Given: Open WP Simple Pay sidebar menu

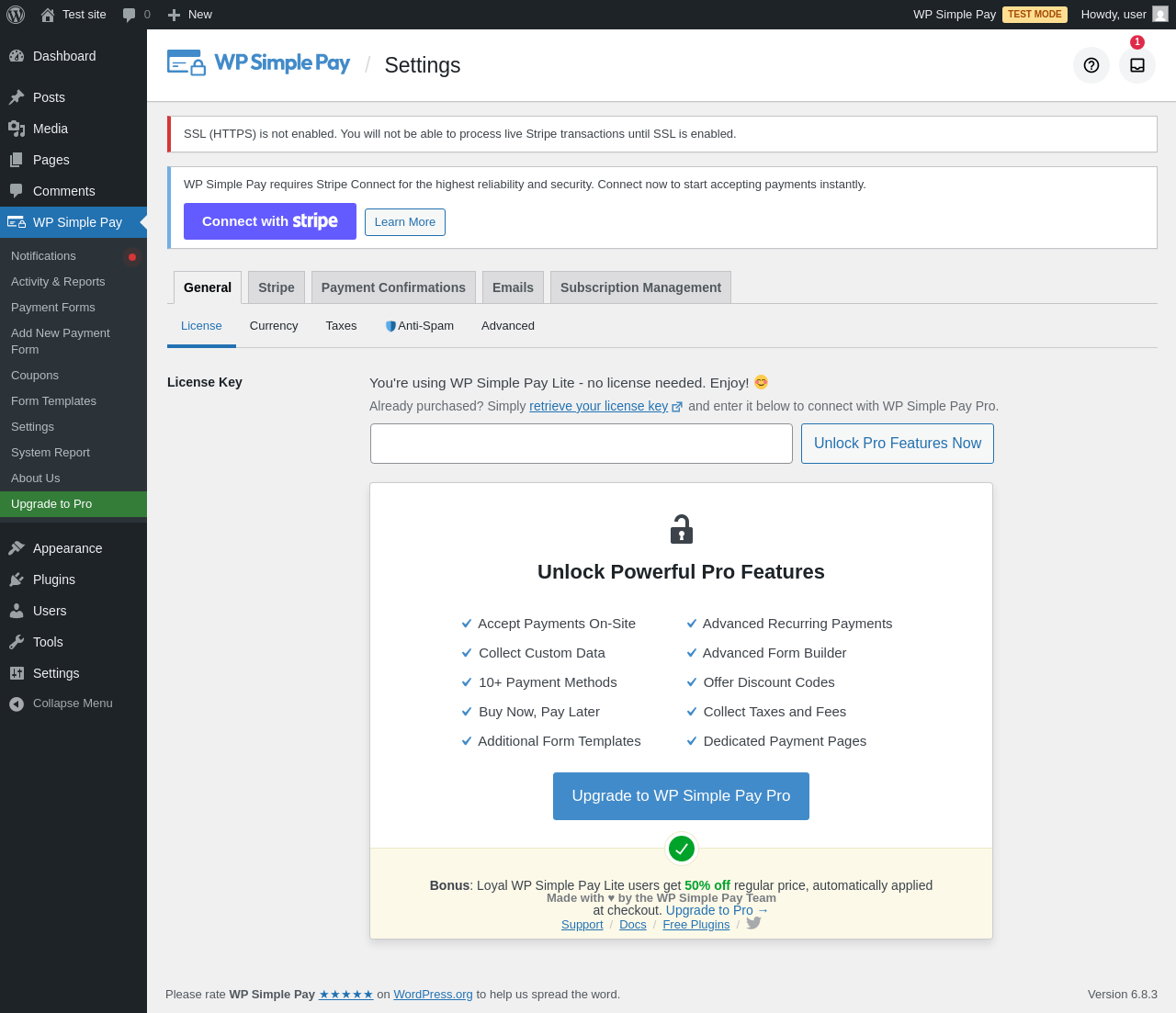Looking at the screenshot, I should (73, 222).
